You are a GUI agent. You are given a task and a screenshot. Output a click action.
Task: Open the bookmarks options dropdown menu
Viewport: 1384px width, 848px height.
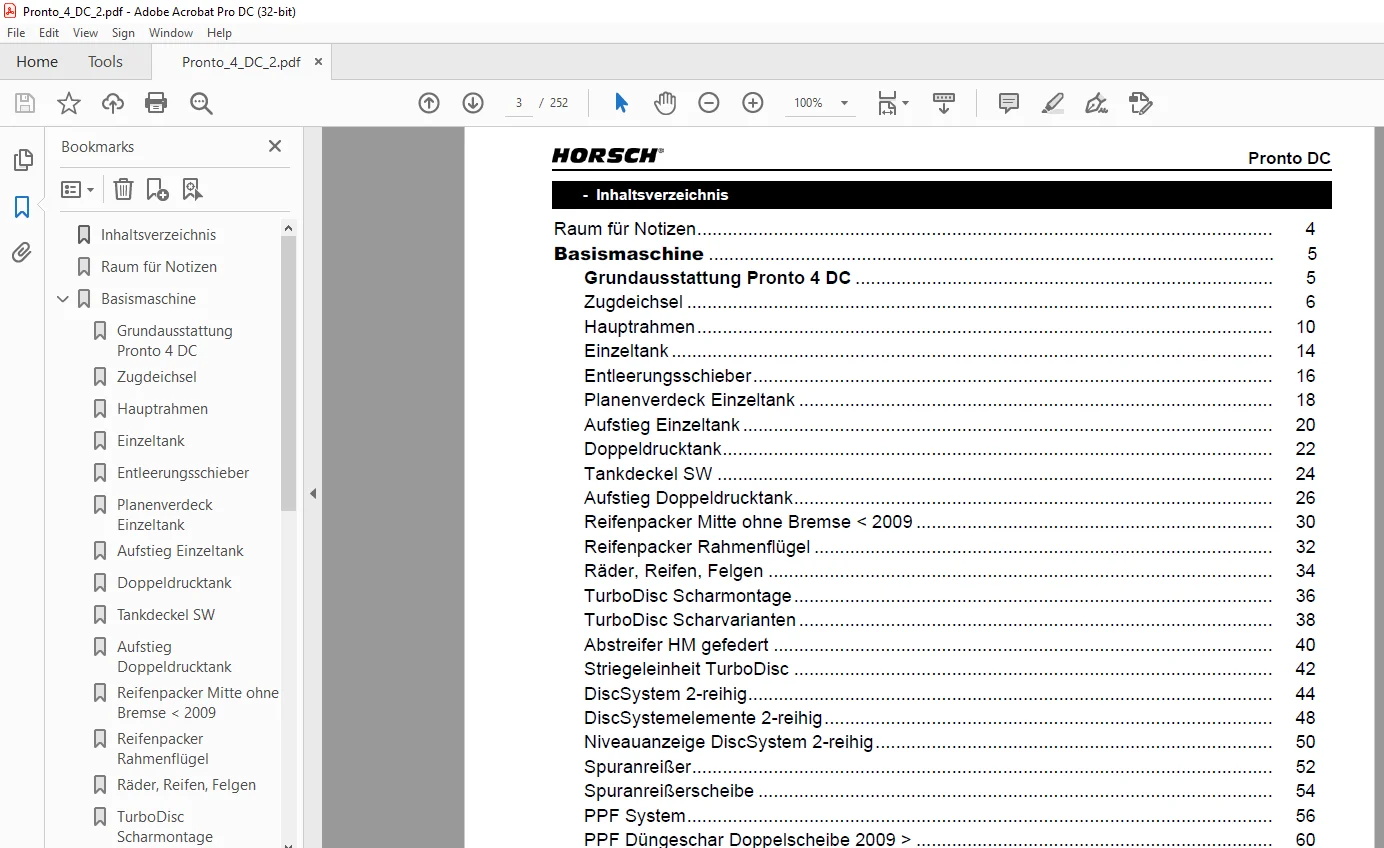(x=78, y=189)
